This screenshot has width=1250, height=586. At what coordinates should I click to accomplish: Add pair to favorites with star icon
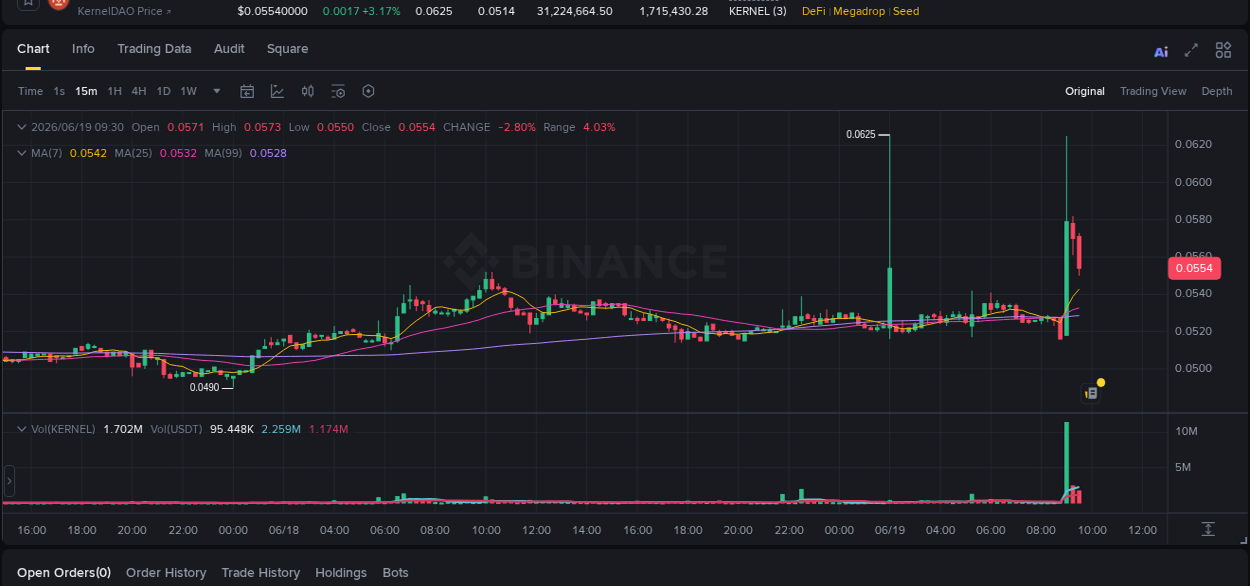point(28,4)
